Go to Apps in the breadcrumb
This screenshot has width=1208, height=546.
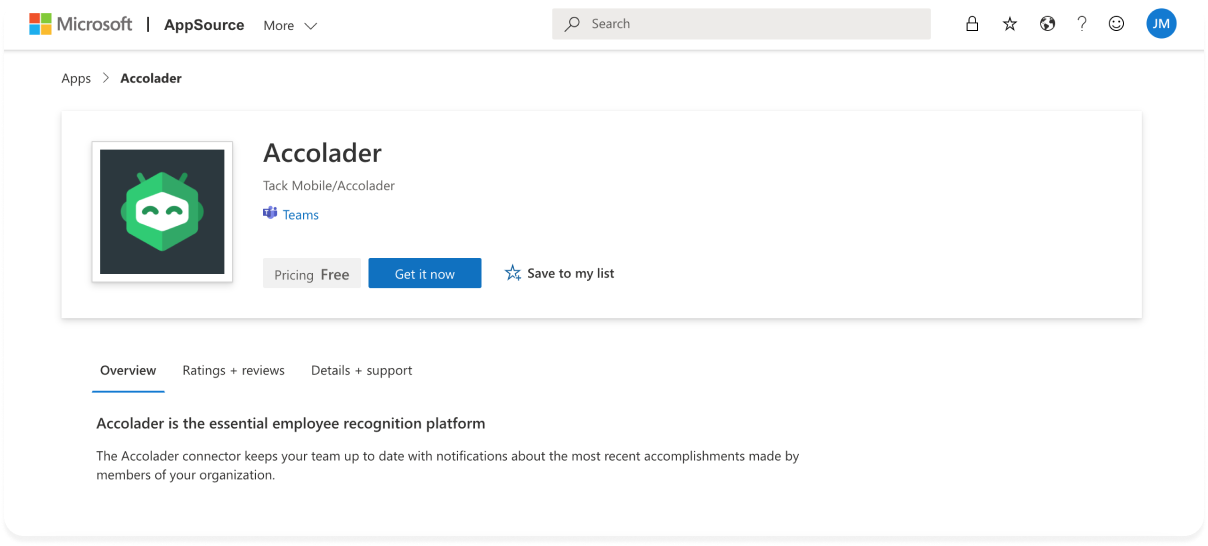[76, 78]
